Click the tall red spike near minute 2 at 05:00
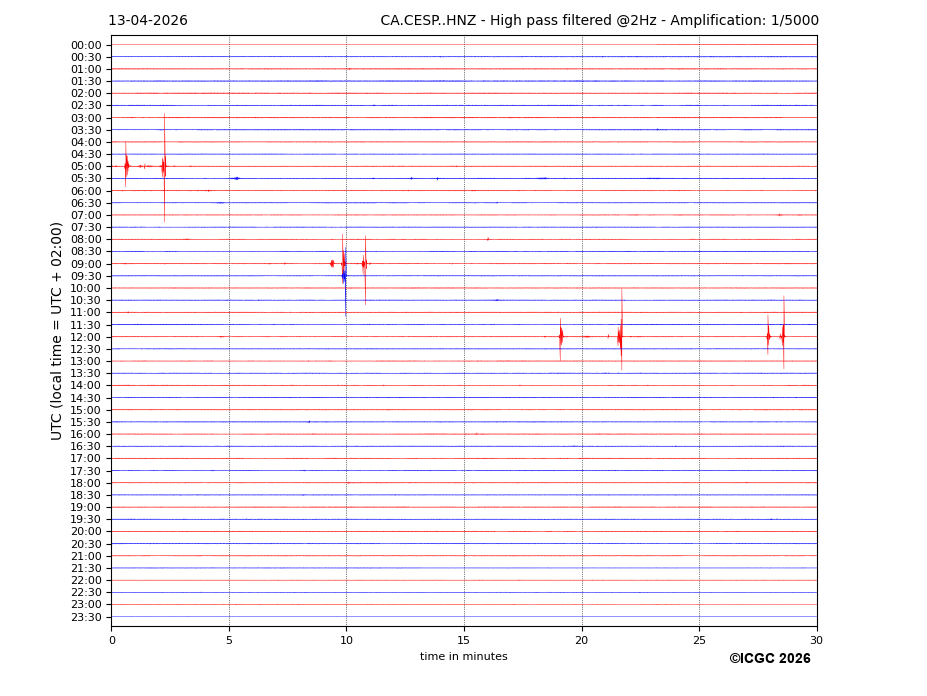Image resolution: width=927 pixels, height=696 pixels. click(x=164, y=166)
